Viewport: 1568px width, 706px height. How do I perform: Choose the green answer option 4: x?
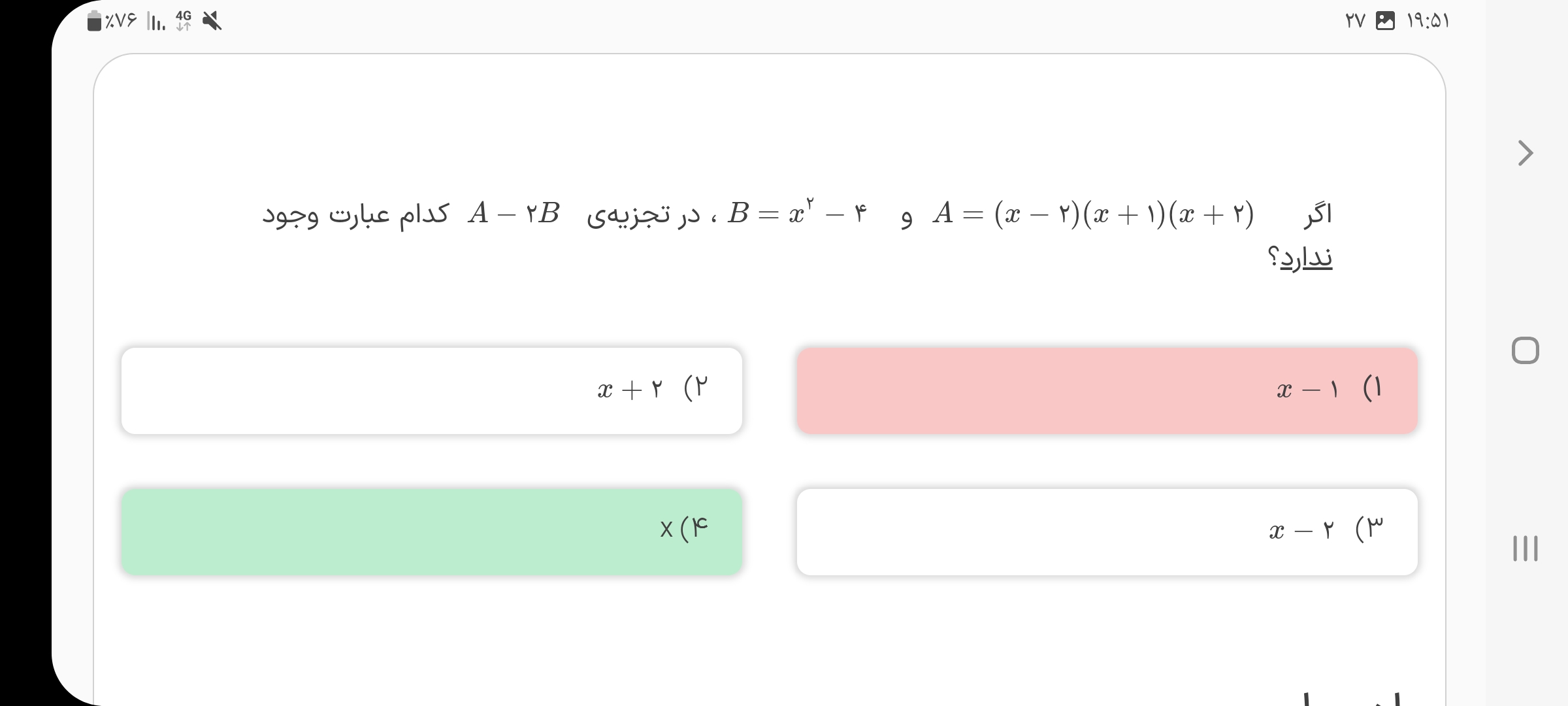tap(431, 531)
